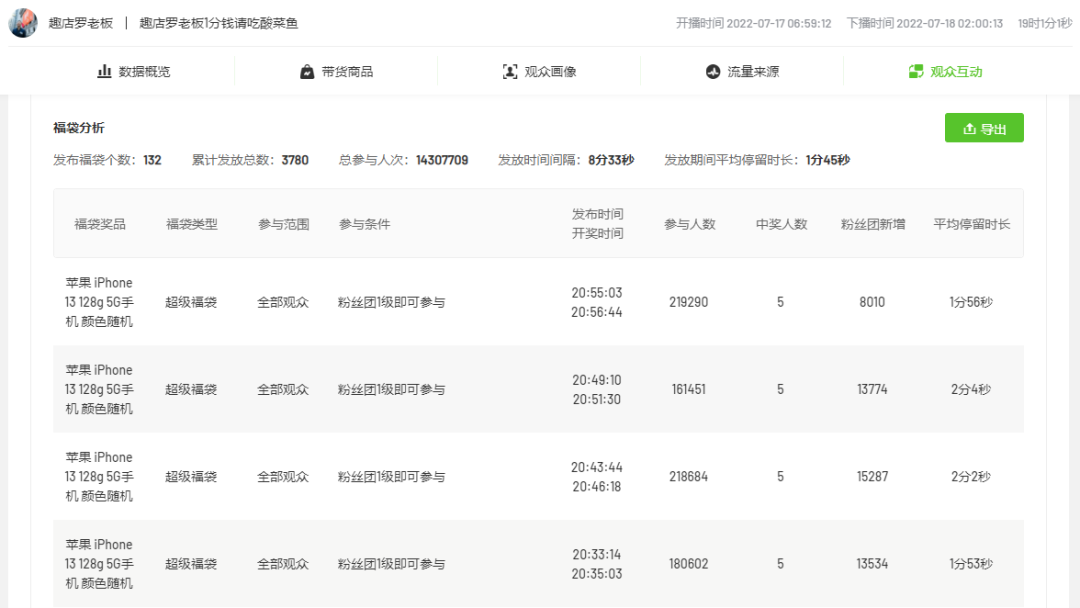The width and height of the screenshot is (1080, 608).
Task: Click 发布福袋个数 value 132
Action: coord(152,160)
